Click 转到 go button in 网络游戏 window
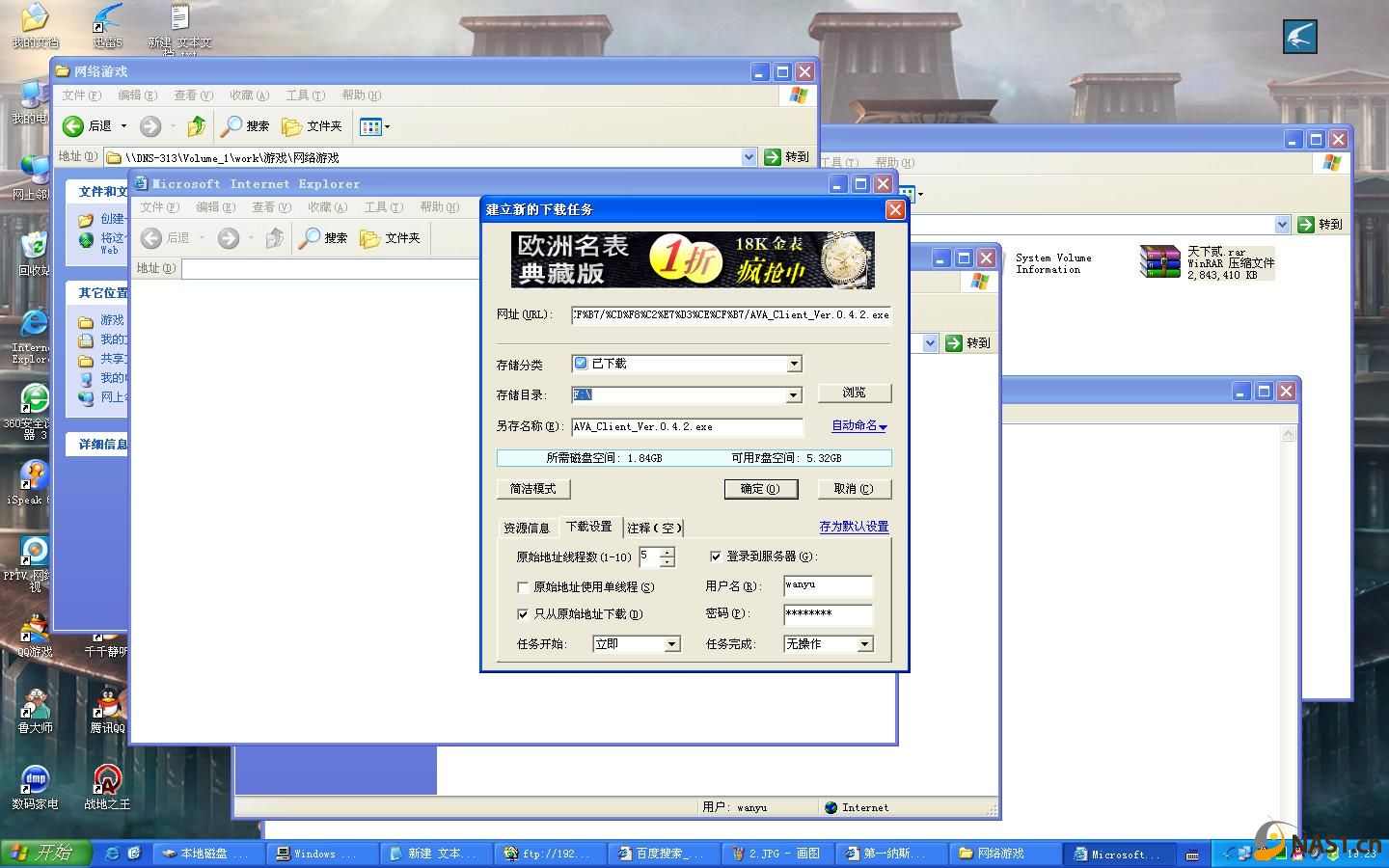 click(786, 157)
